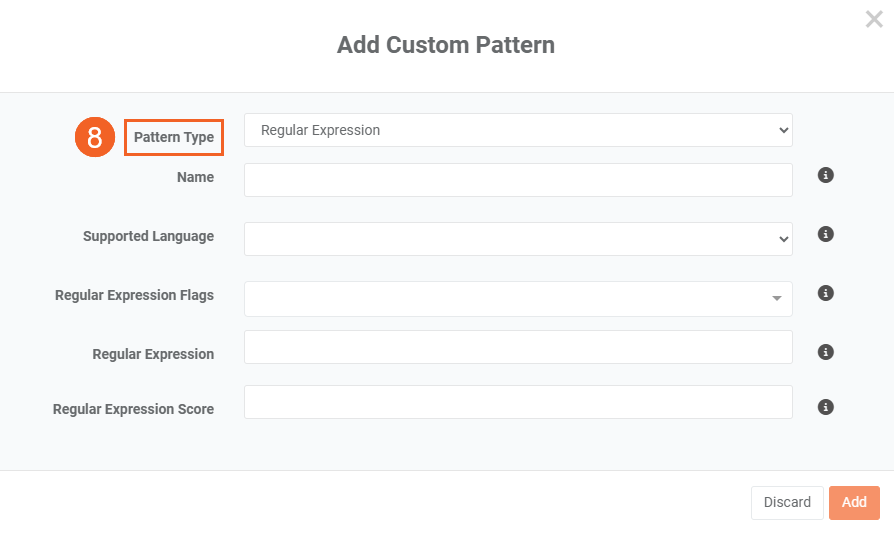This screenshot has width=894, height=534.
Task: Close the Add Custom Pattern dialog
Action: click(x=874, y=19)
